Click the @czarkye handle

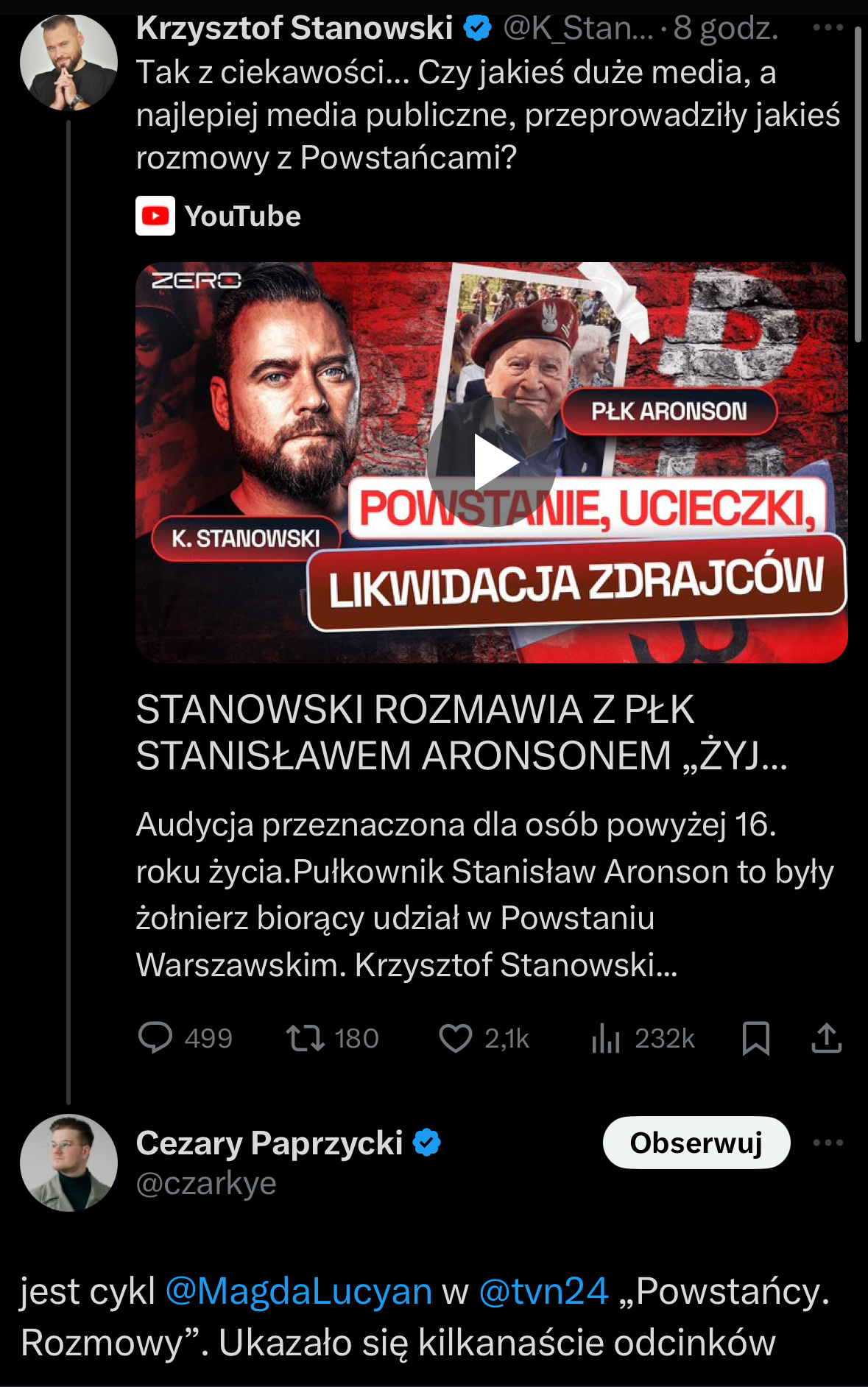pyautogui.click(x=207, y=1183)
